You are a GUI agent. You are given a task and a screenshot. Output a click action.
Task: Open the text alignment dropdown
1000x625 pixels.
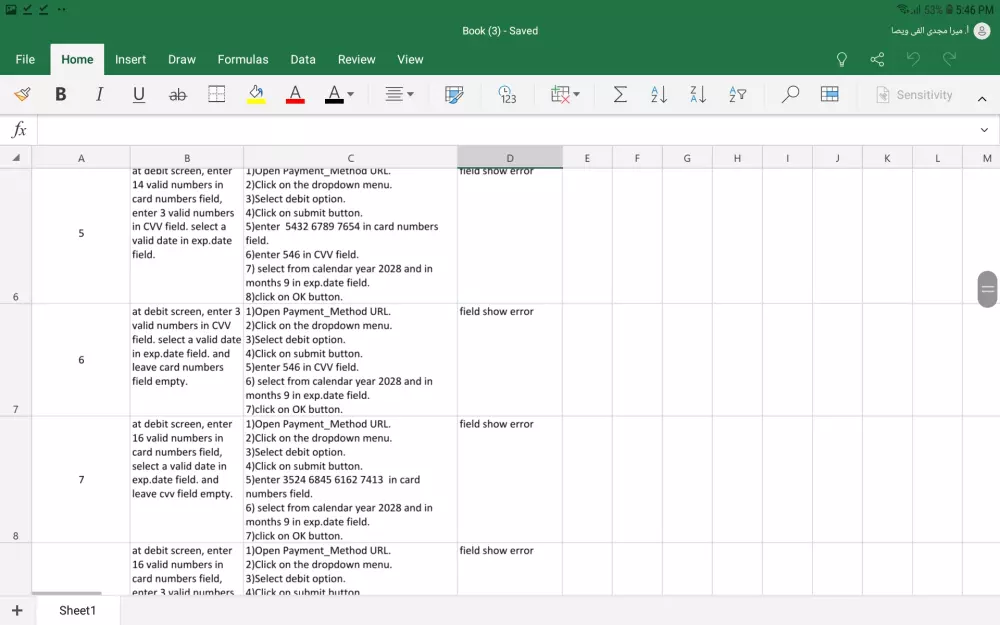pos(399,95)
